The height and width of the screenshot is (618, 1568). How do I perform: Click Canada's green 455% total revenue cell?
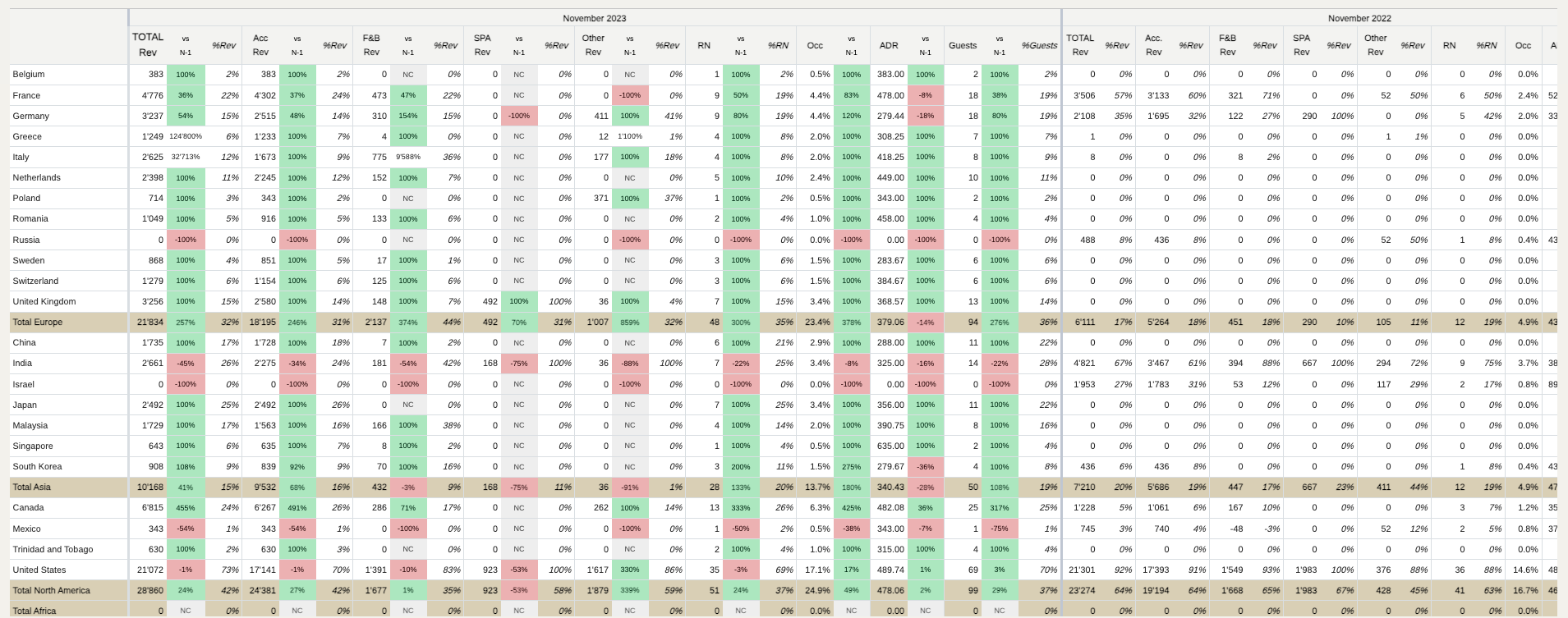click(186, 508)
